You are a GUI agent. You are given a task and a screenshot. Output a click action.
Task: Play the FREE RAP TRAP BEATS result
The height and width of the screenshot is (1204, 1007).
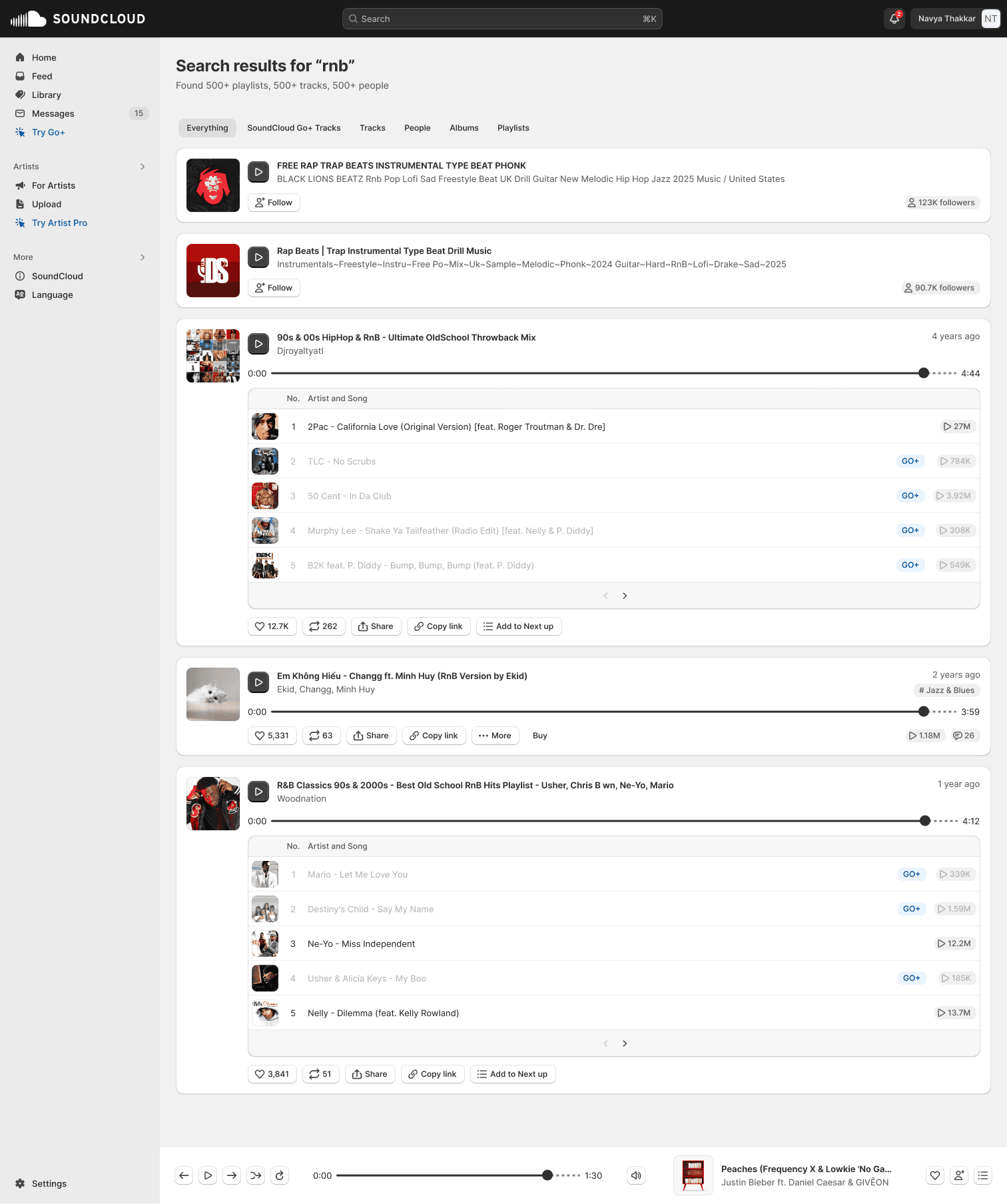258,172
